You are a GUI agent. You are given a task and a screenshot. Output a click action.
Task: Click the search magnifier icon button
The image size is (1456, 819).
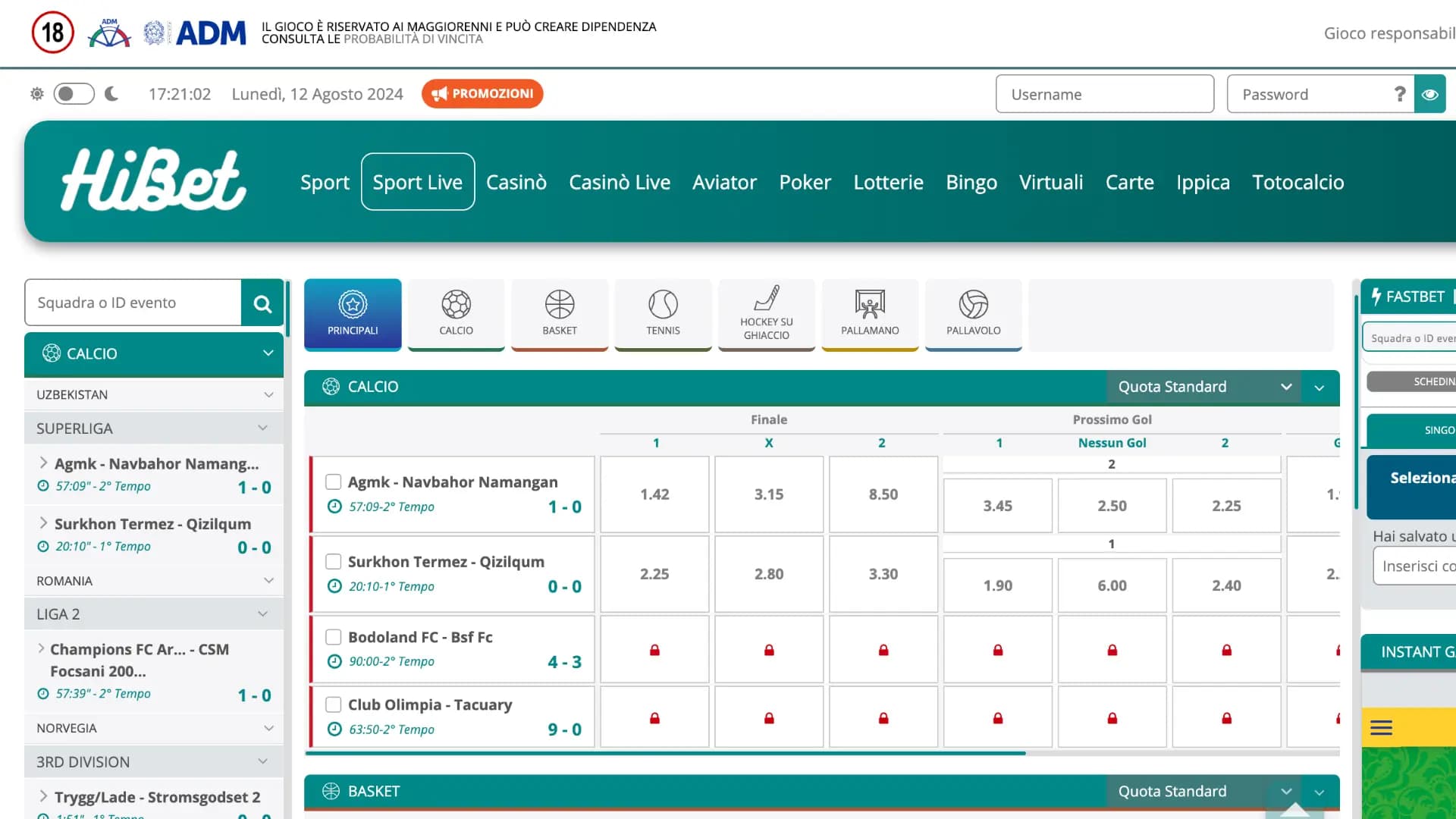pos(262,303)
